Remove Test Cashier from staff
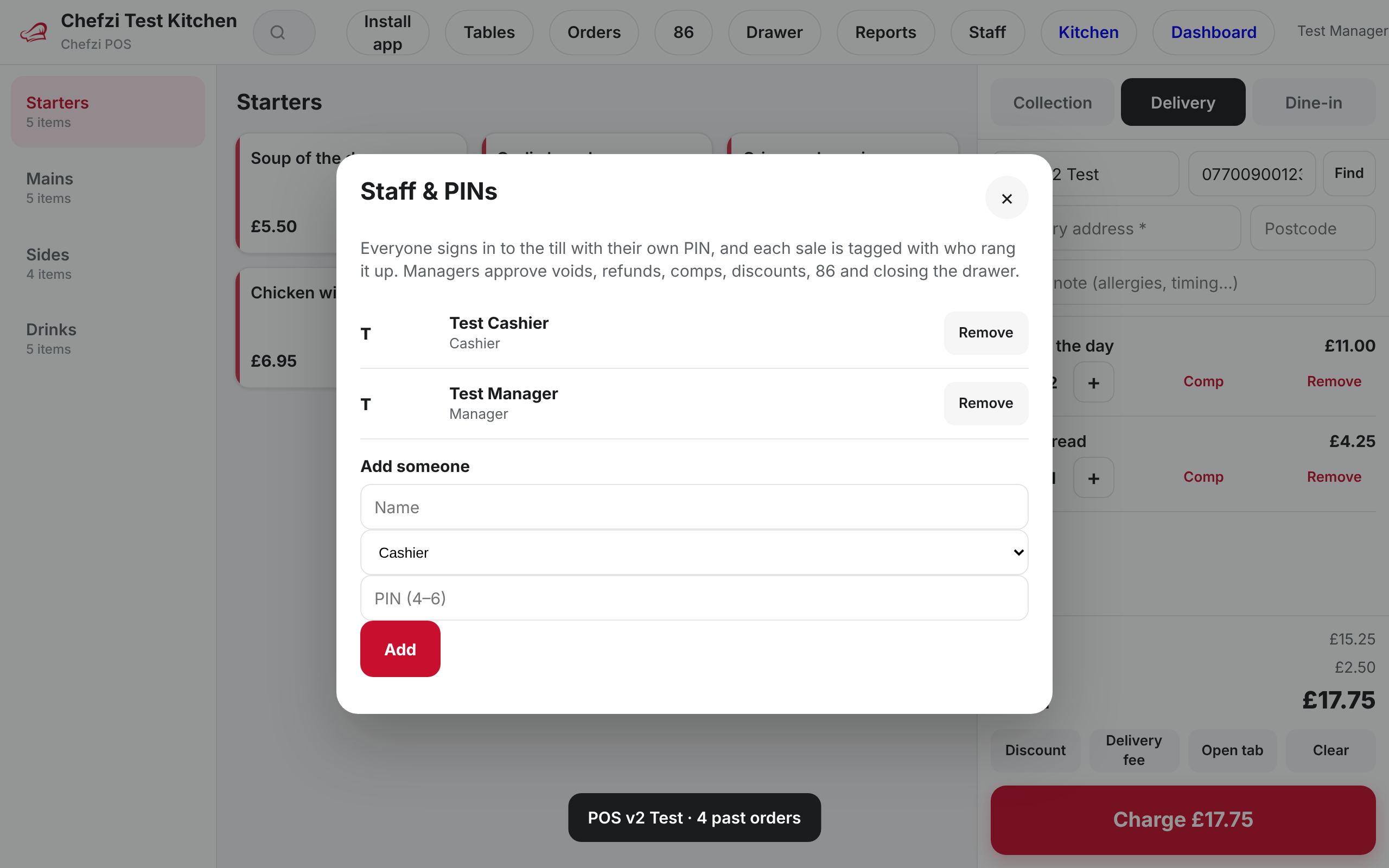The image size is (1389, 868). coord(985,333)
